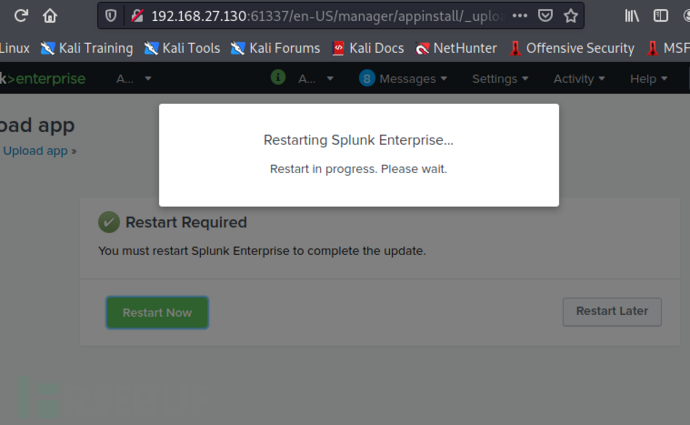Open the Activity menu
The image size is (690, 425).
click(x=579, y=79)
